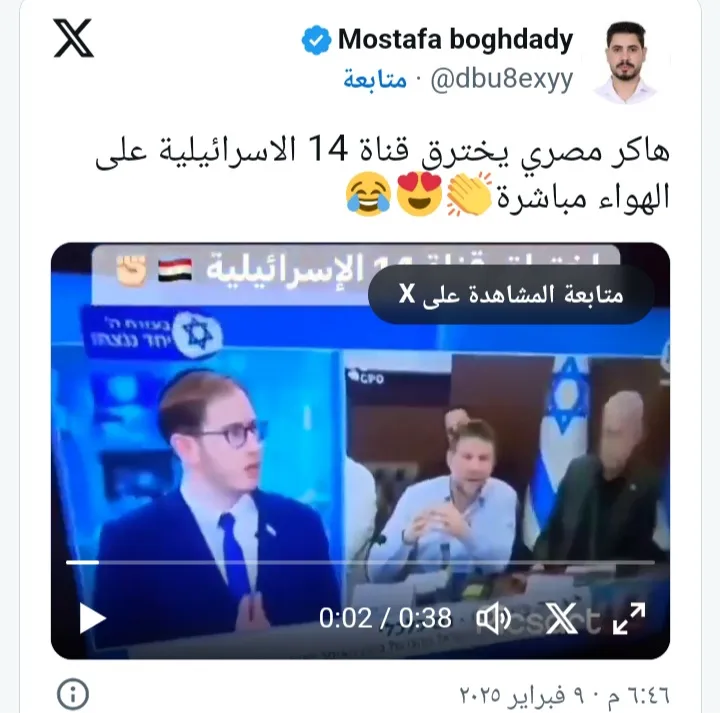Click the X logo at top left
The width and height of the screenshot is (720, 713).
[73, 38]
